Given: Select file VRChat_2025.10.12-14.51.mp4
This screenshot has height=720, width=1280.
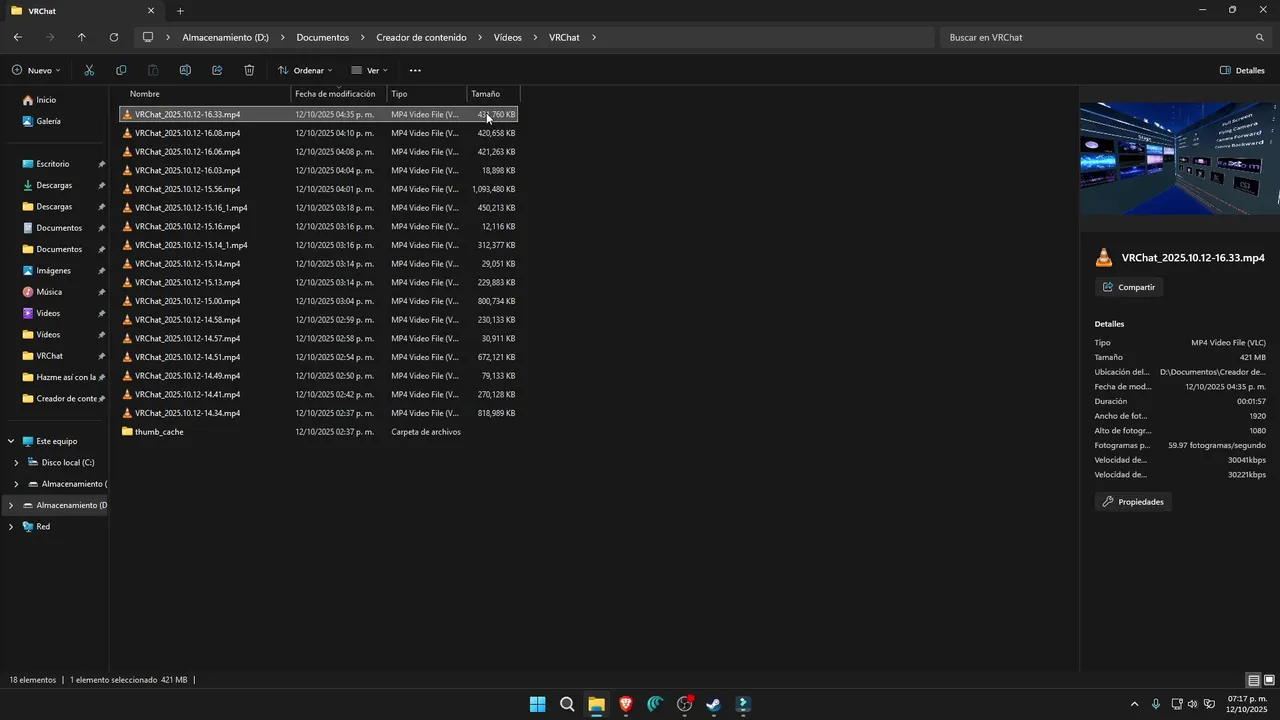Looking at the screenshot, I should tap(318, 357).
